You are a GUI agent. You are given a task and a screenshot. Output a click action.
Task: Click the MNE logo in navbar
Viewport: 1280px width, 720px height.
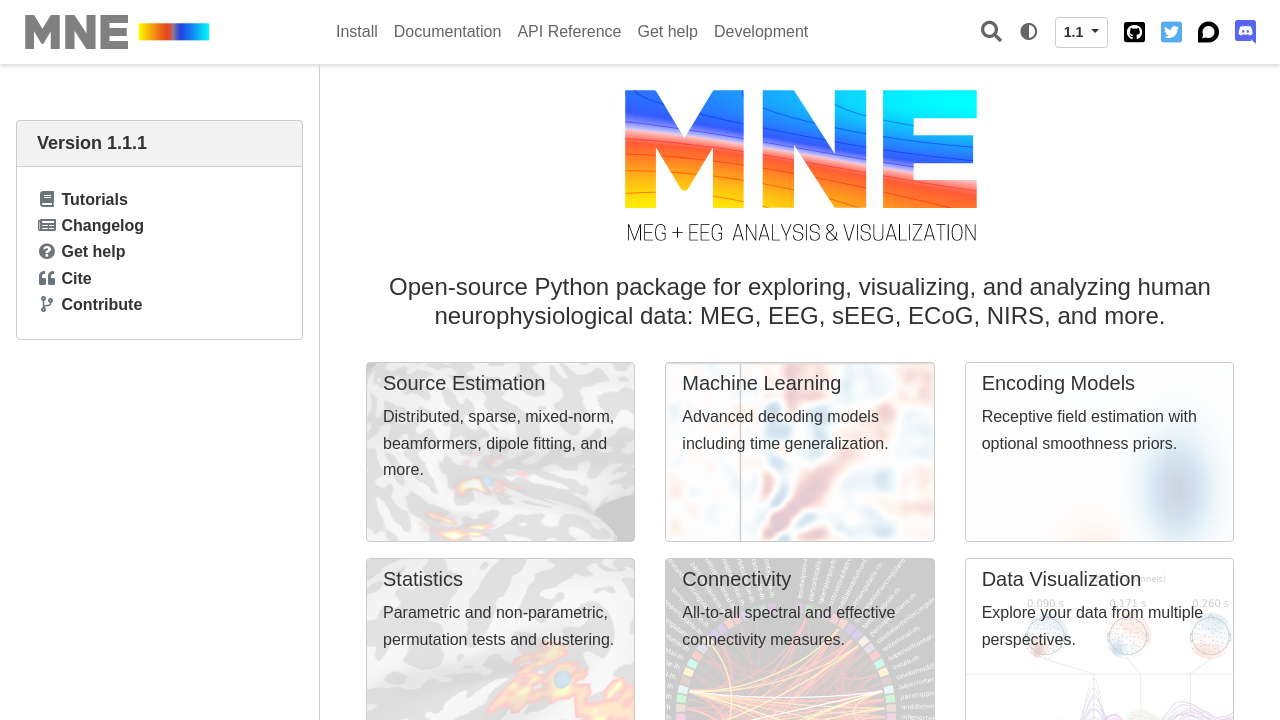117,32
